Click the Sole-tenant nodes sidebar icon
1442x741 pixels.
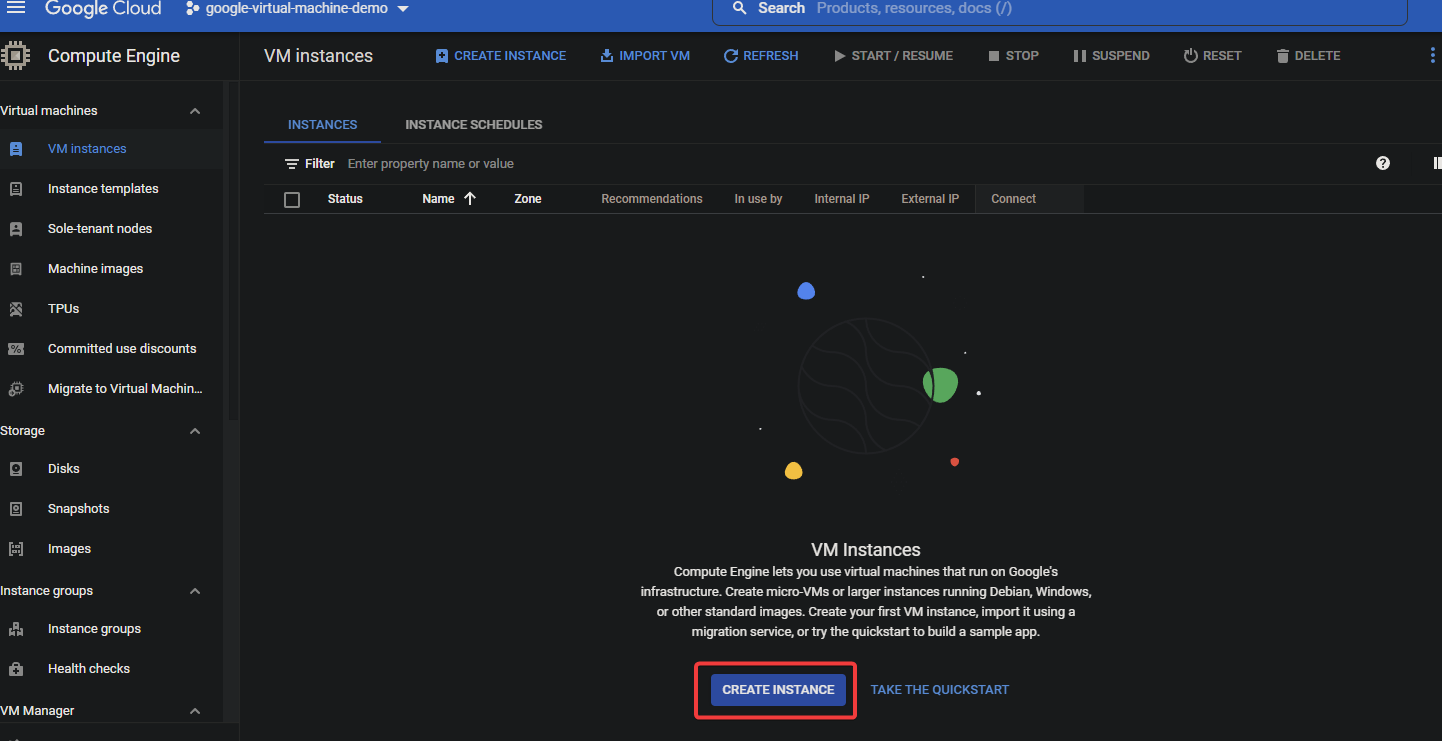pyautogui.click(x=16, y=229)
